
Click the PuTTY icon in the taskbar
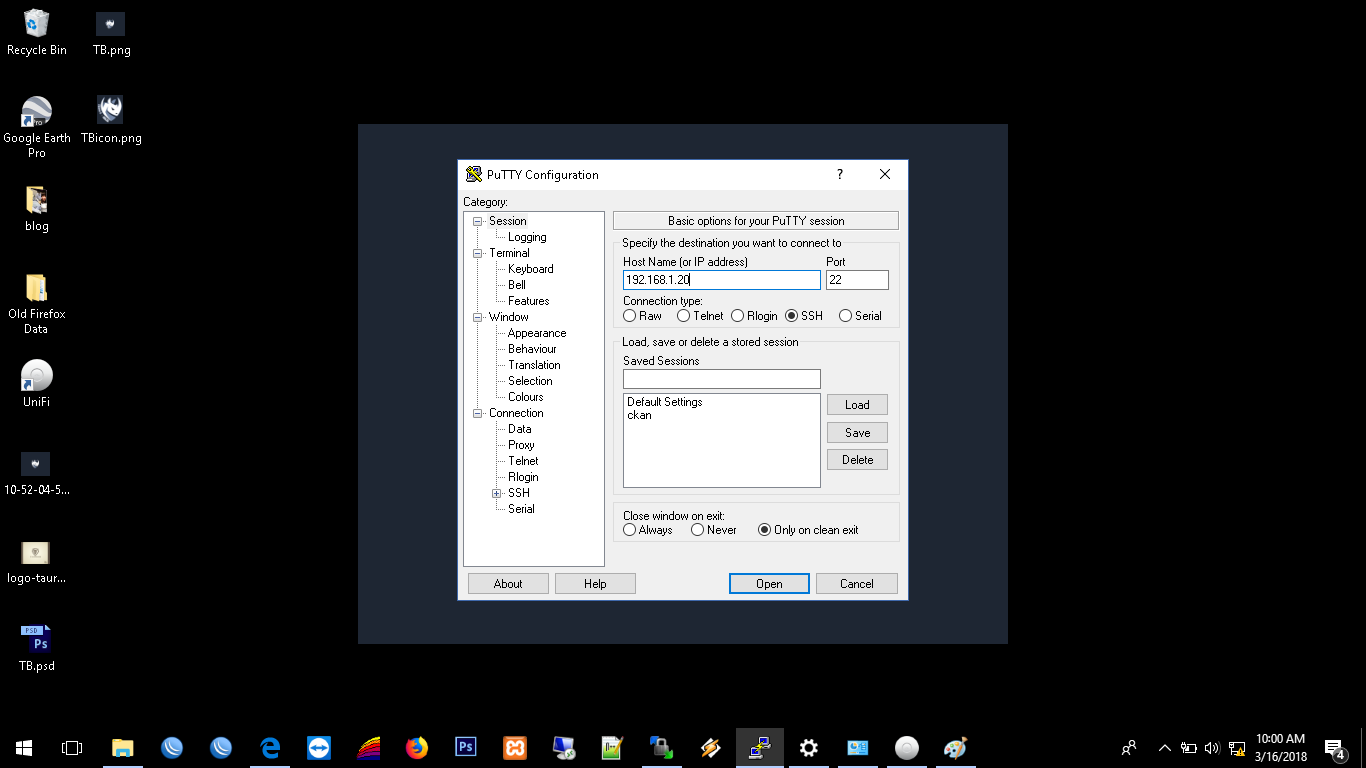point(760,747)
